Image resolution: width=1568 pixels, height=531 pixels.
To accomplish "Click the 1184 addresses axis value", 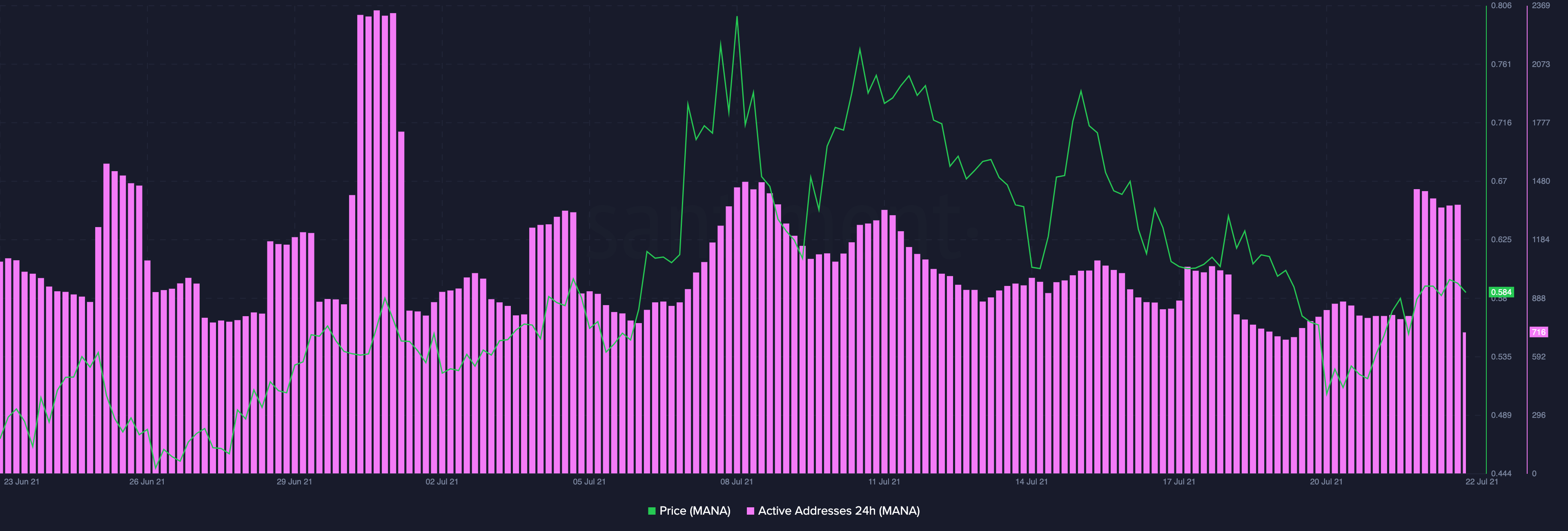I will click(1541, 239).
